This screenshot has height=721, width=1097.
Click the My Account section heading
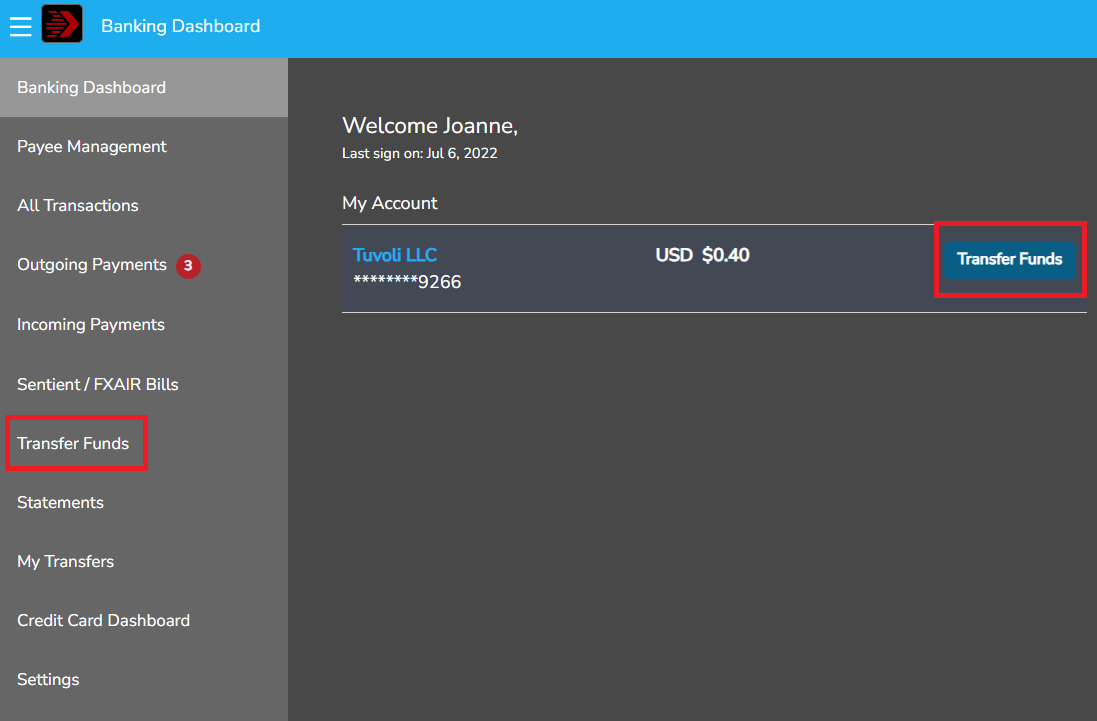390,203
